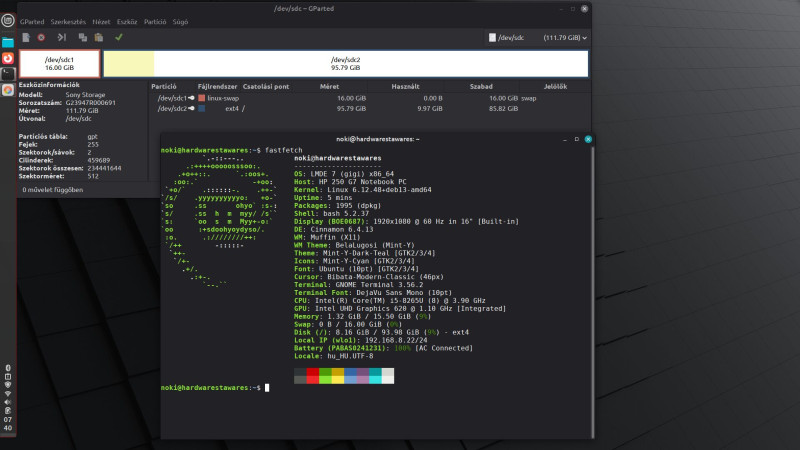The width and height of the screenshot is (800, 450).
Task: Click the terminal window vertical scrollbar
Action: coord(592,291)
